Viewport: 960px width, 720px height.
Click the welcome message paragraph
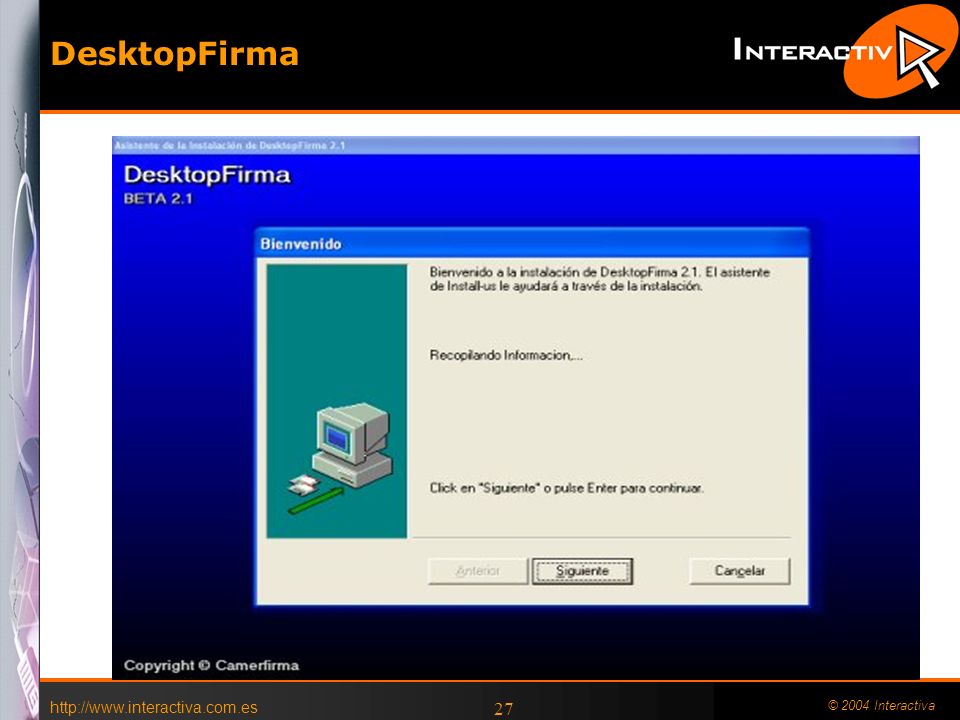pyautogui.click(x=599, y=279)
